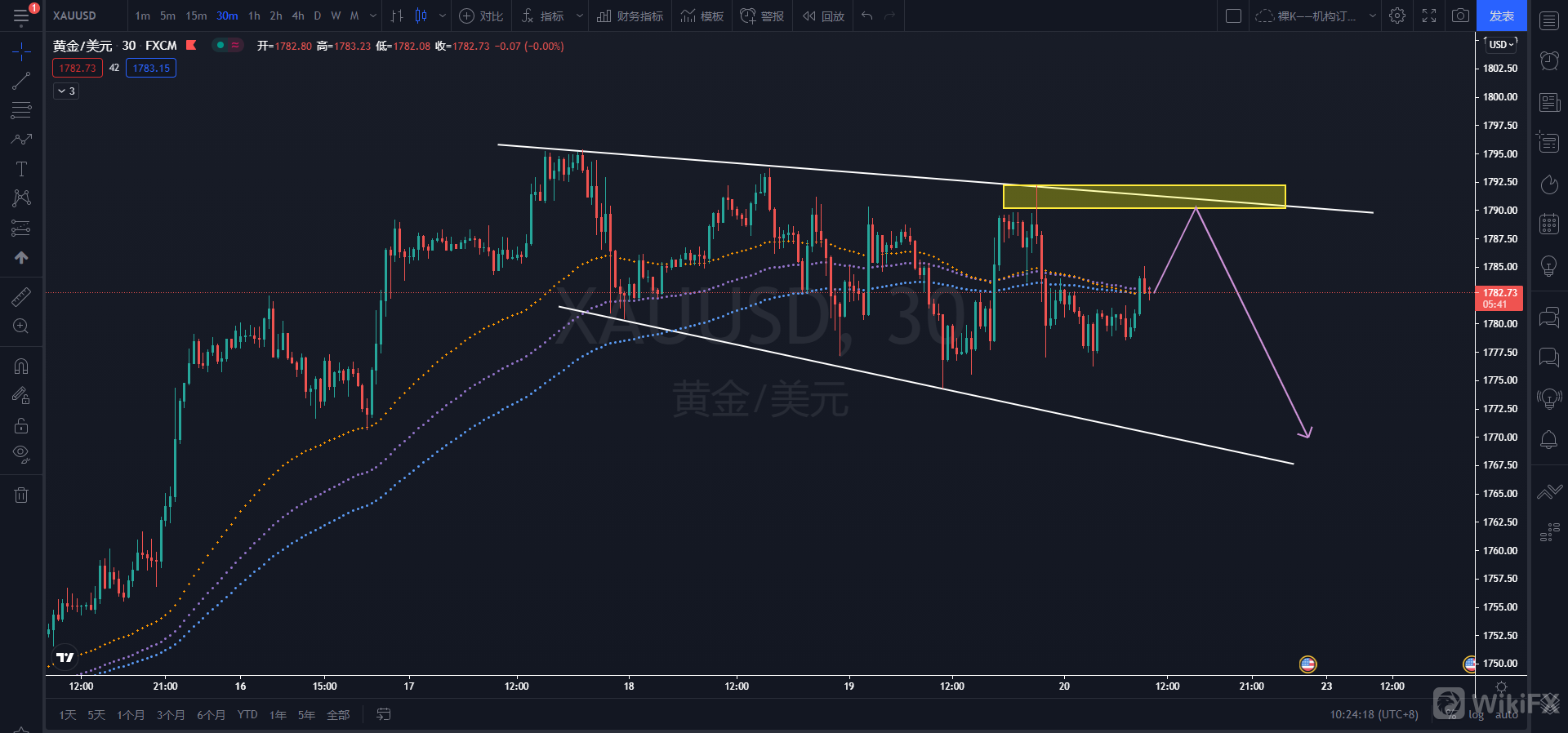Select the text annotation tool
The width and height of the screenshot is (1568, 733).
(x=21, y=169)
